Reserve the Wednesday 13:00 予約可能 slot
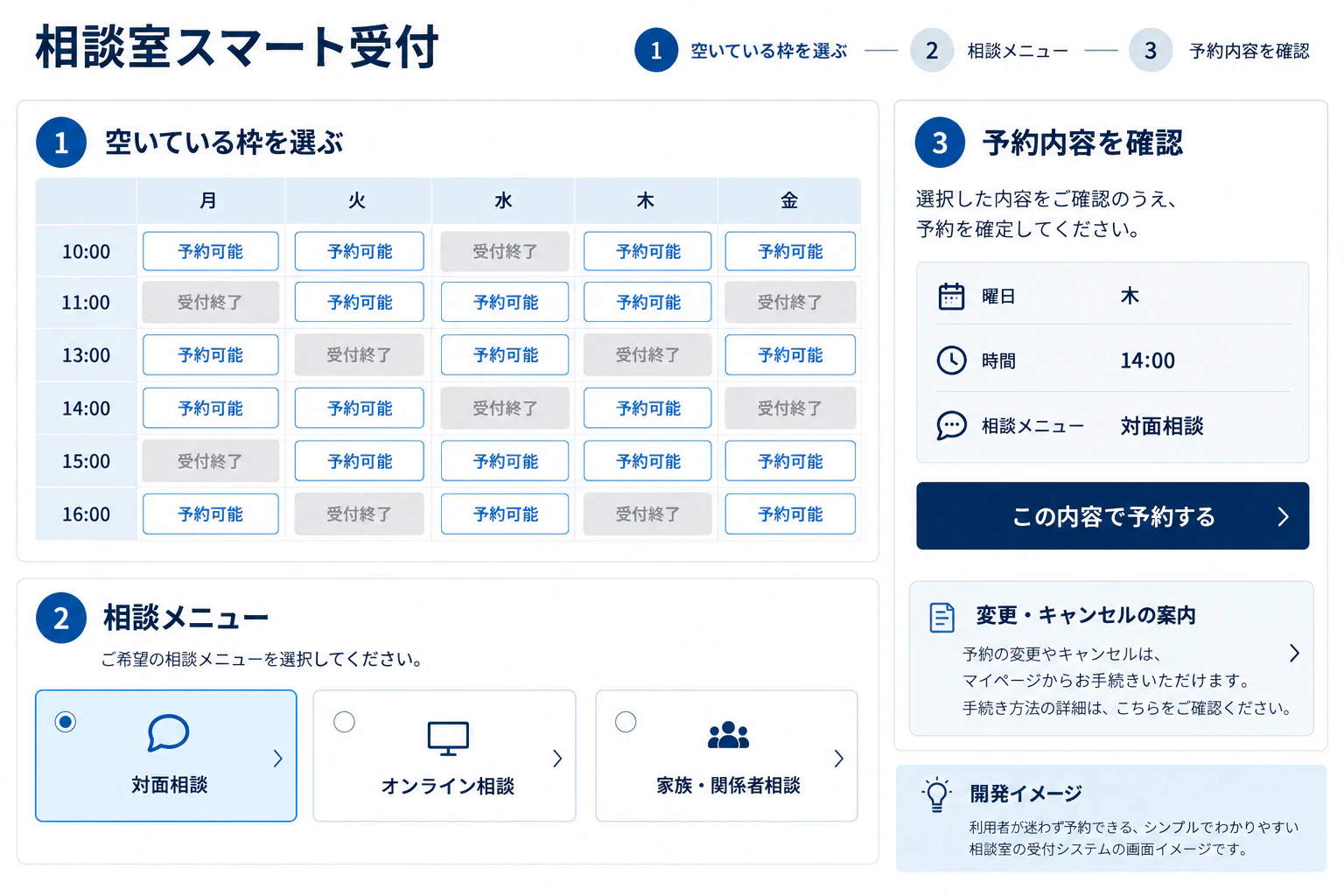The image size is (1344, 896). click(x=505, y=355)
